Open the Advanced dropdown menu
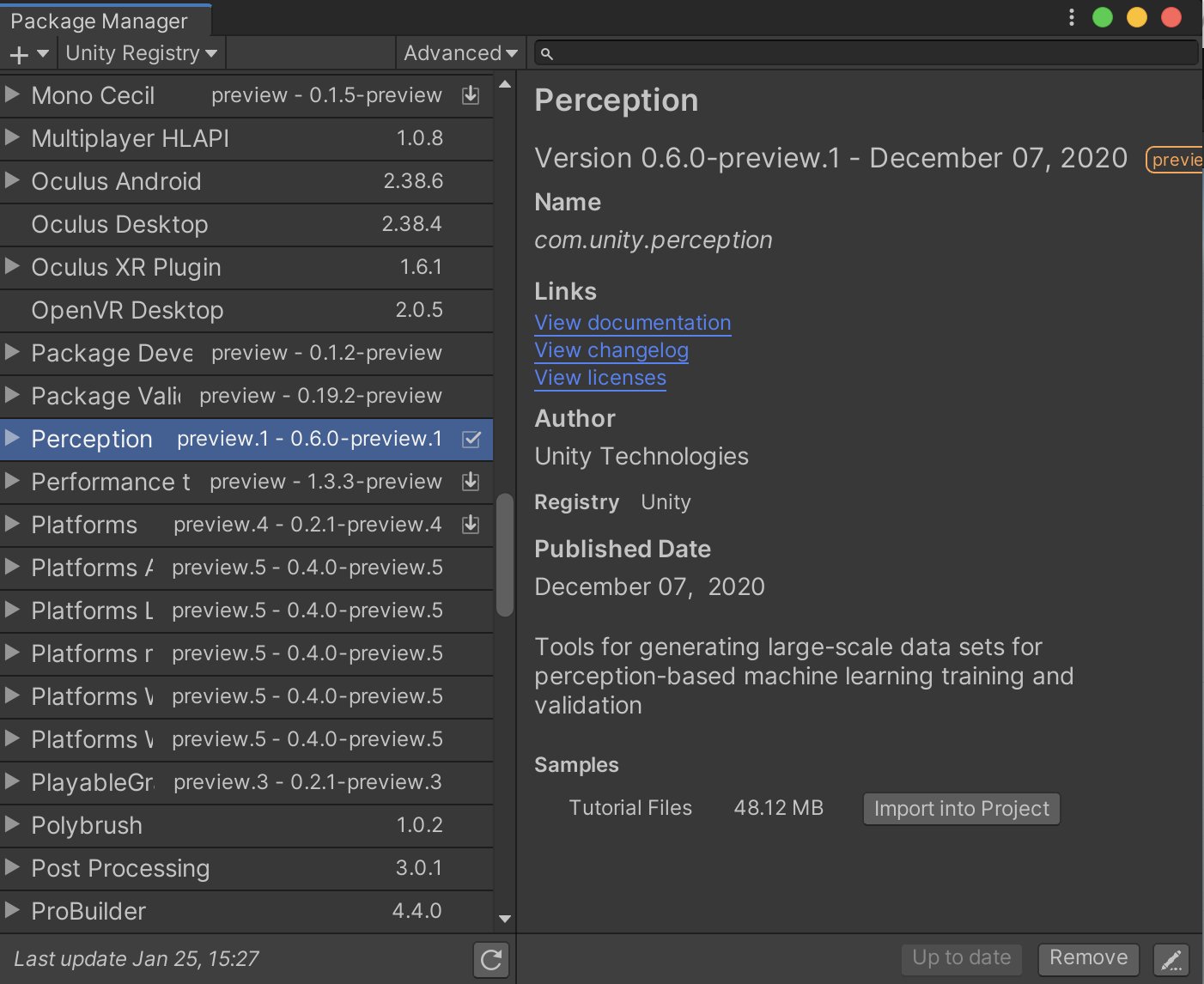The width and height of the screenshot is (1204, 984). point(460,52)
